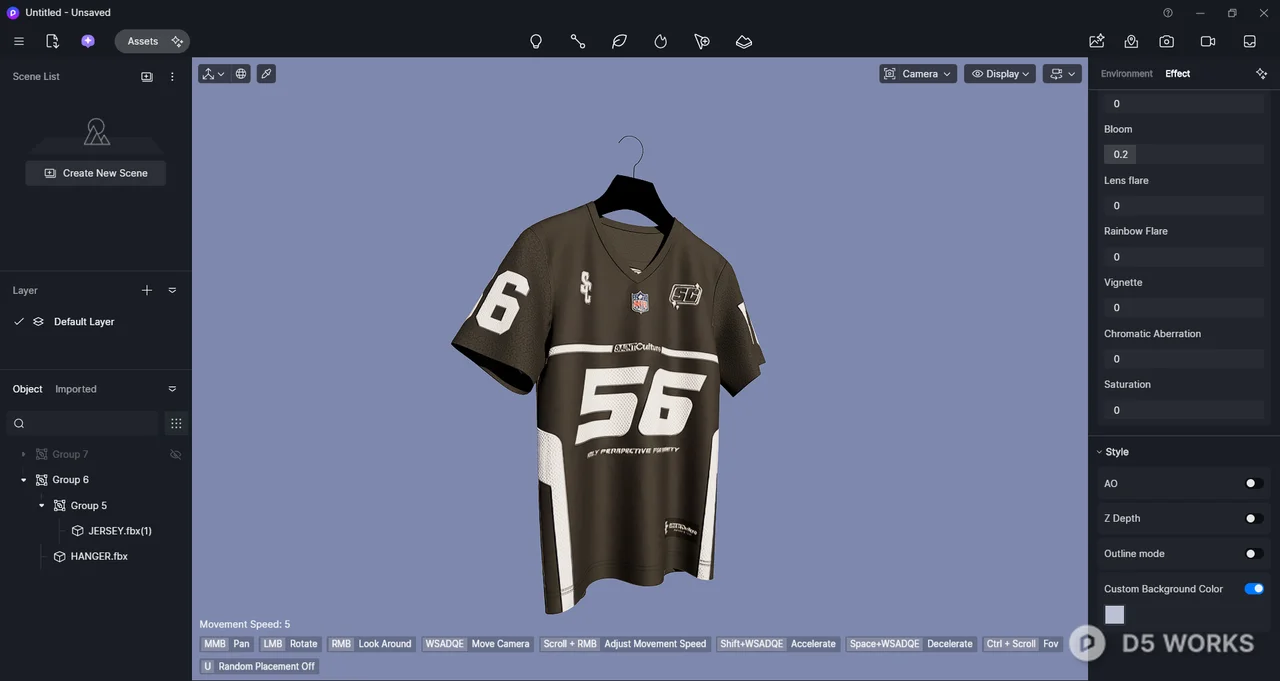The image size is (1280, 681).
Task: Collapse the Group 6 tree node
Action: (23, 480)
